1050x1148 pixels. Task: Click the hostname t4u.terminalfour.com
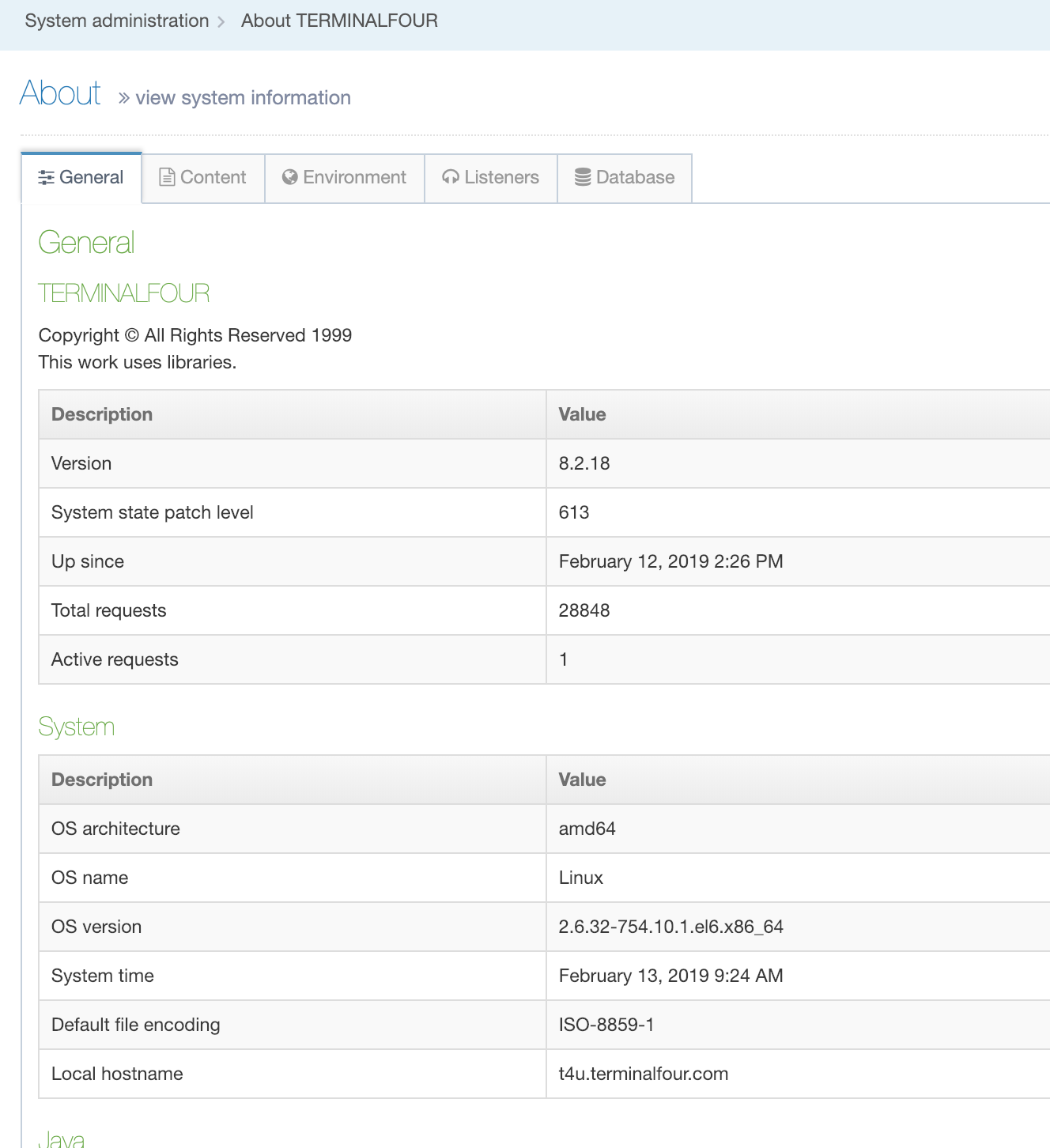tap(643, 1074)
